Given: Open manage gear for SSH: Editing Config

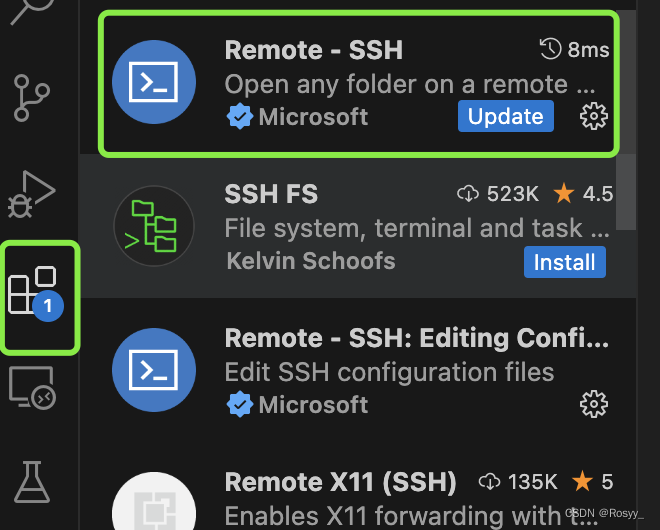Looking at the screenshot, I should [x=593, y=404].
